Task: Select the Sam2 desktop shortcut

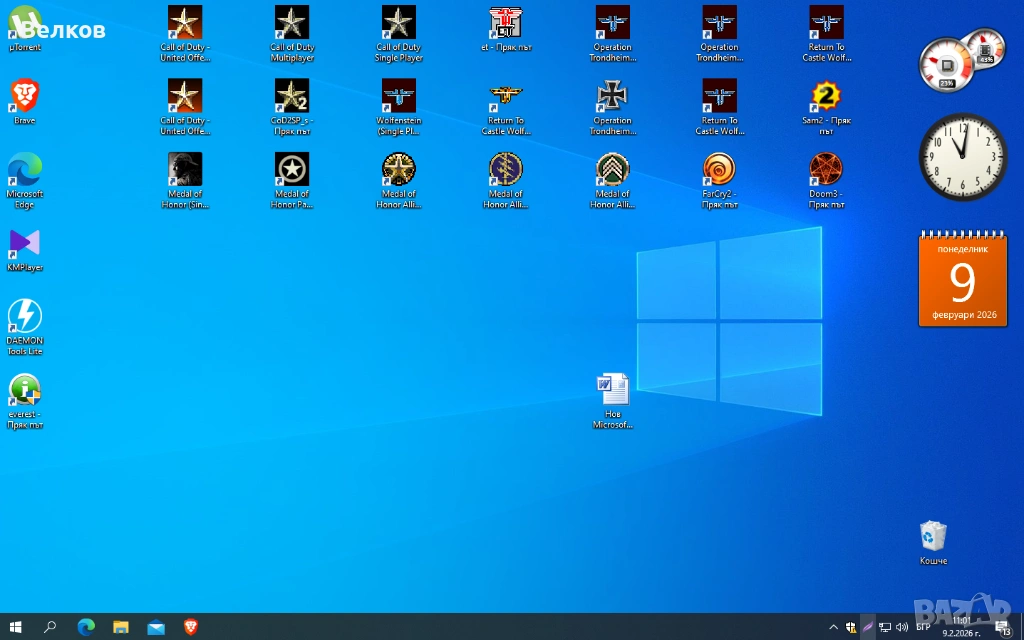Action: 826,97
